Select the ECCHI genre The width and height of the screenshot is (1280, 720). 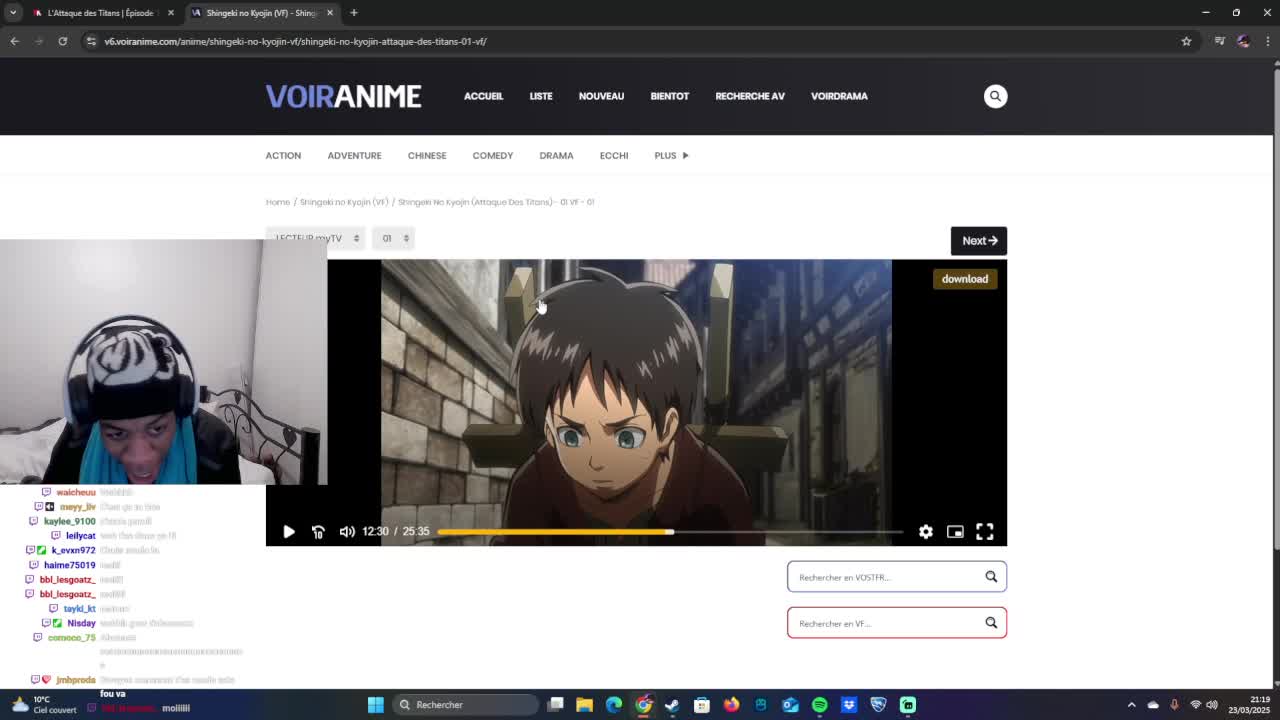point(614,155)
